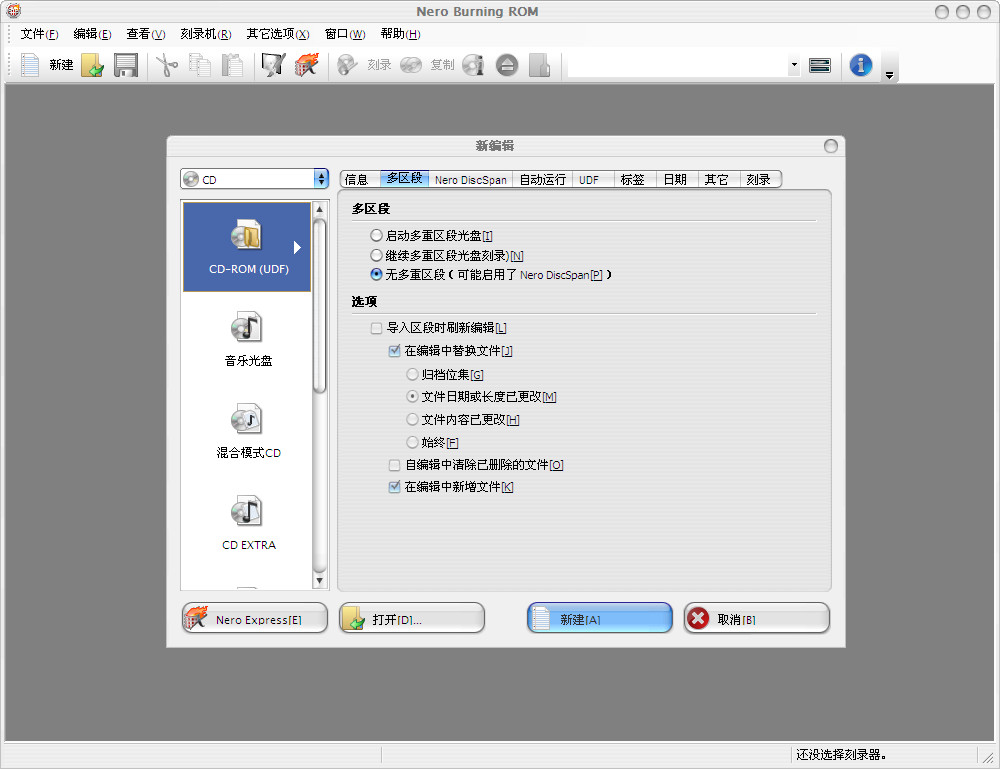The height and width of the screenshot is (769, 1000).
Task: Click the 打开 button in dialog
Action: (x=411, y=619)
